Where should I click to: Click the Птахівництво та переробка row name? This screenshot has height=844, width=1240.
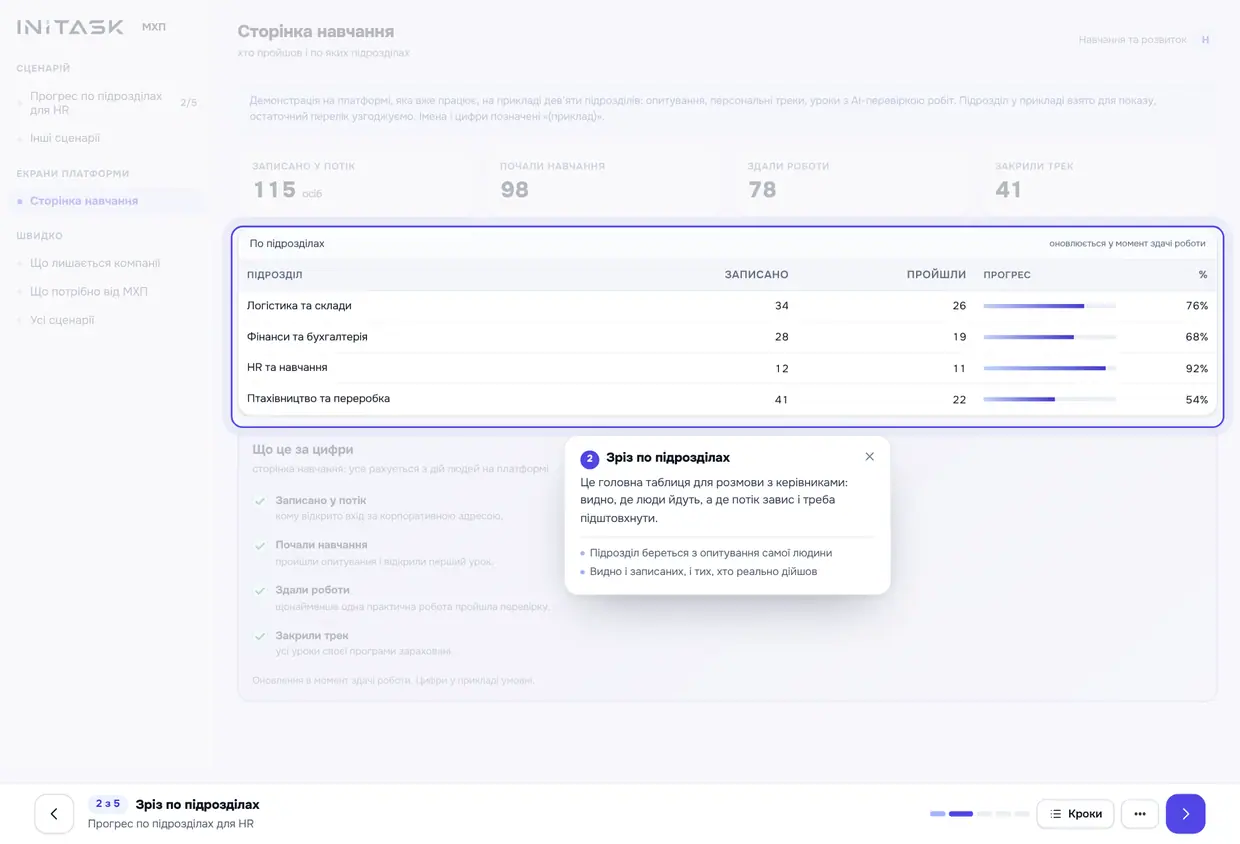pos(318,399)
